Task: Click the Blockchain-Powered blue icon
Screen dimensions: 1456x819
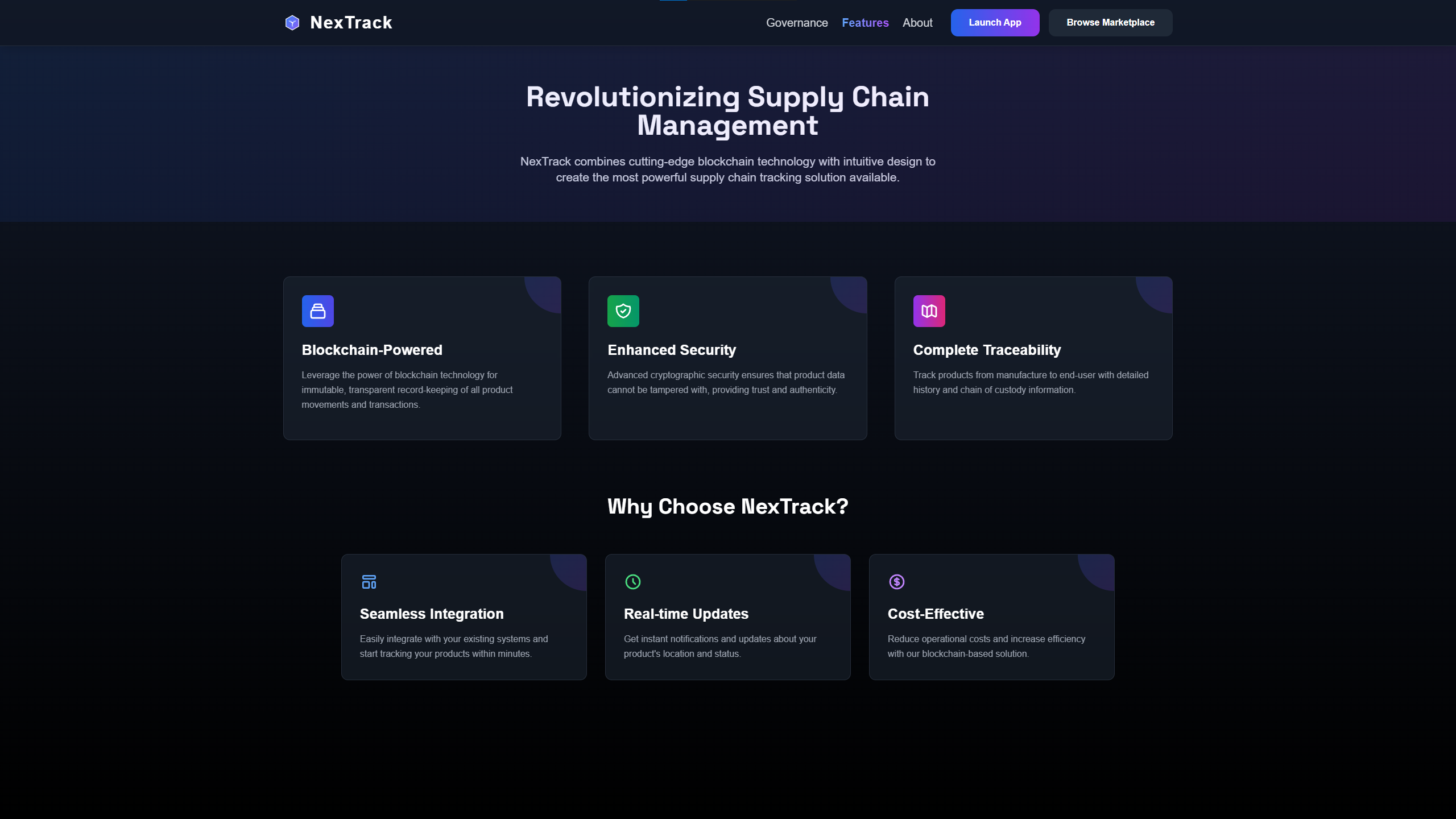Action: (x=317, y=311)
